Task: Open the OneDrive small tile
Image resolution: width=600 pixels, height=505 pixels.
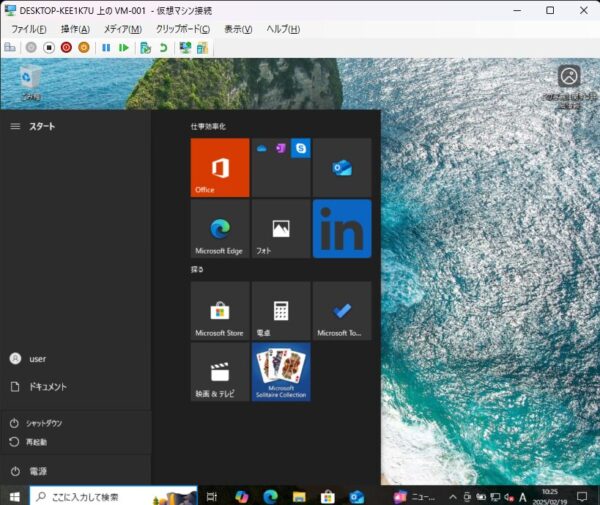Action: 262,148
